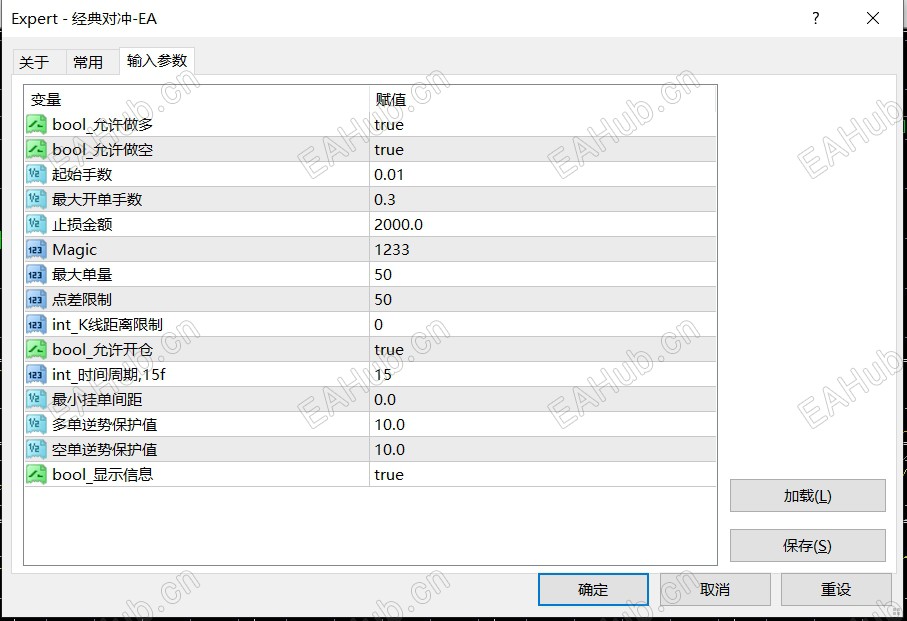Screen dimensions: 907x621
Task: Switch to the 关于 tab
Action: [34, 62]
